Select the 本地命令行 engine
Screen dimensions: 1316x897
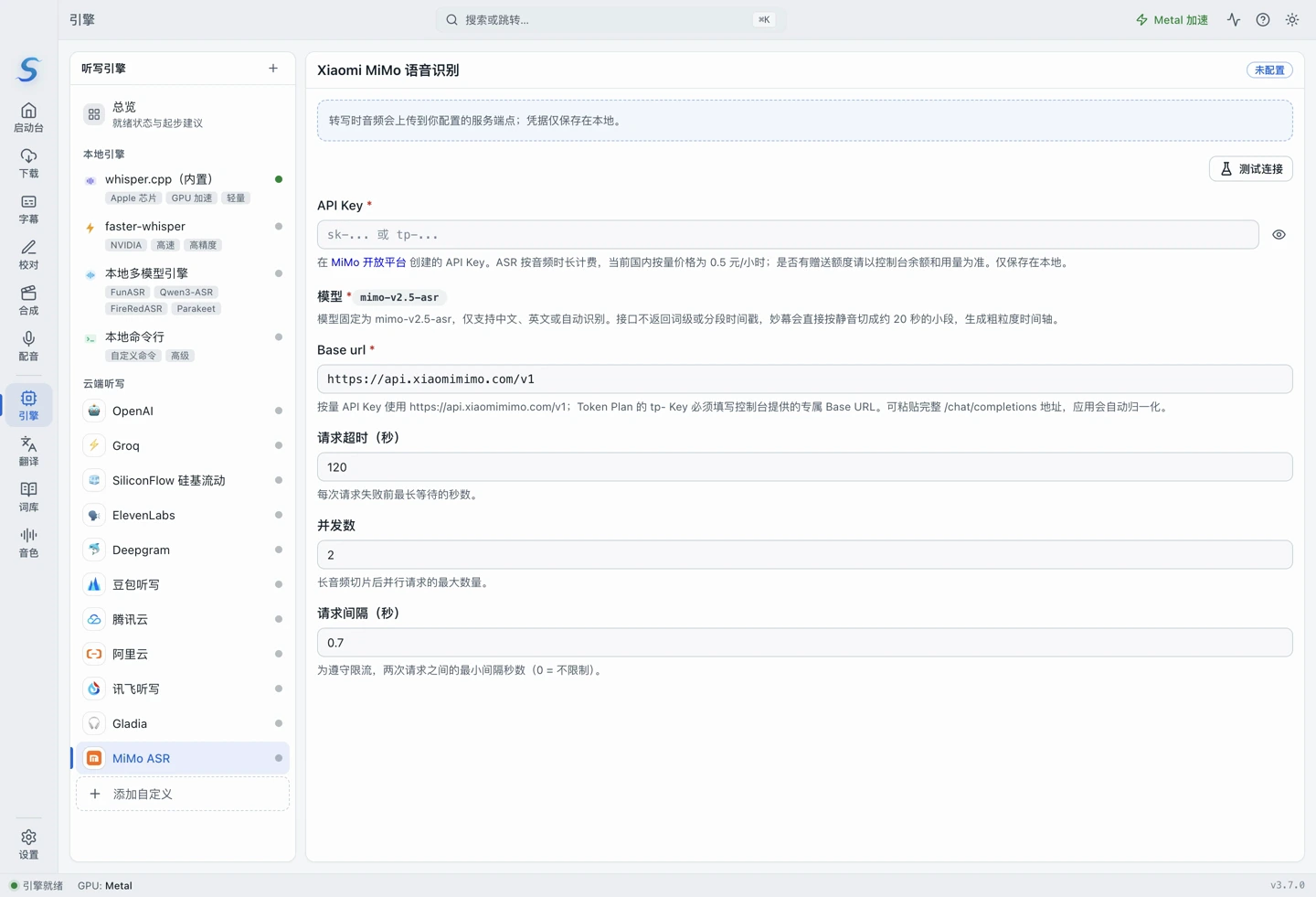click(183, 346)
